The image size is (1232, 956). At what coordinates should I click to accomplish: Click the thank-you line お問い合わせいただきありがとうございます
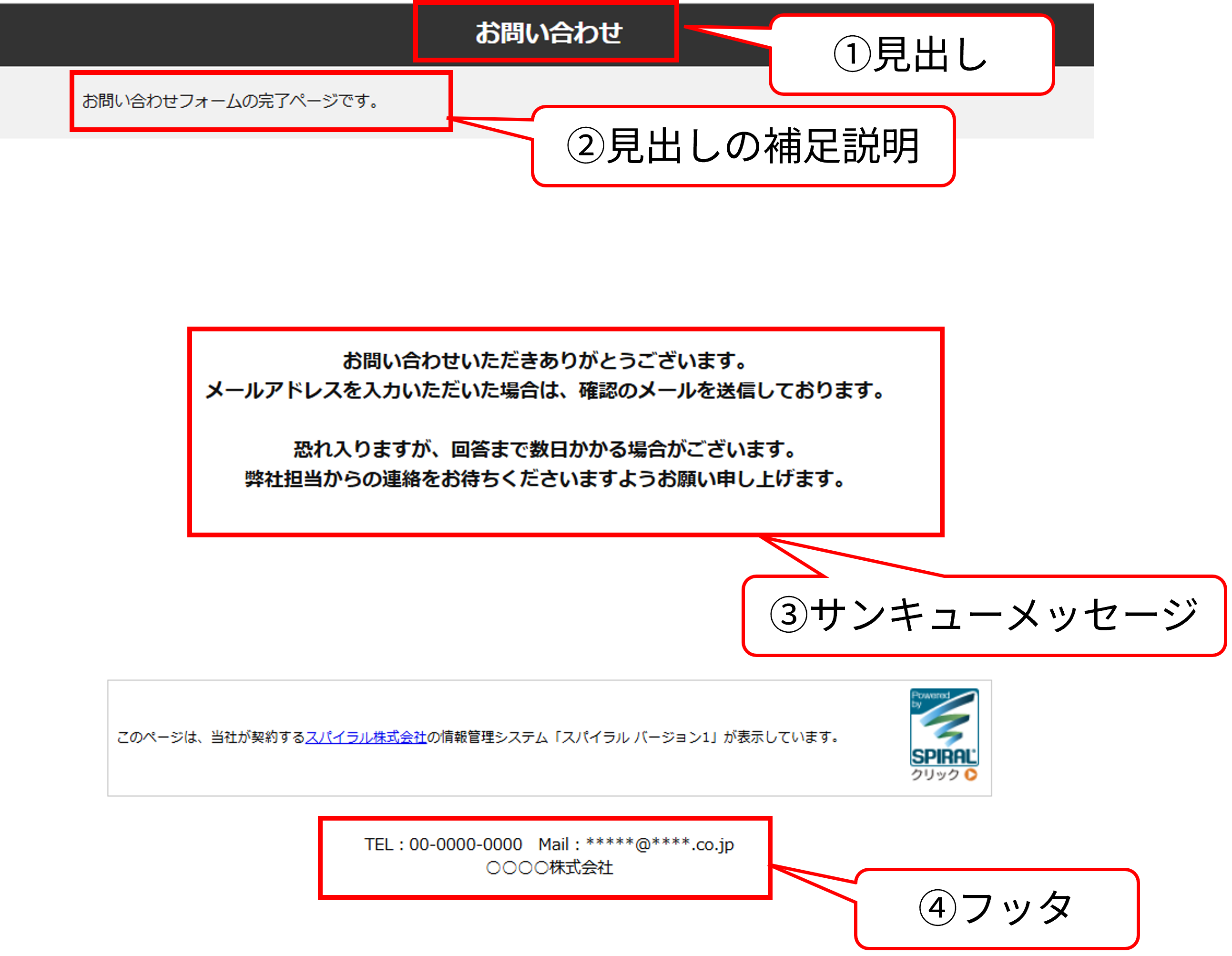point(545,360)
